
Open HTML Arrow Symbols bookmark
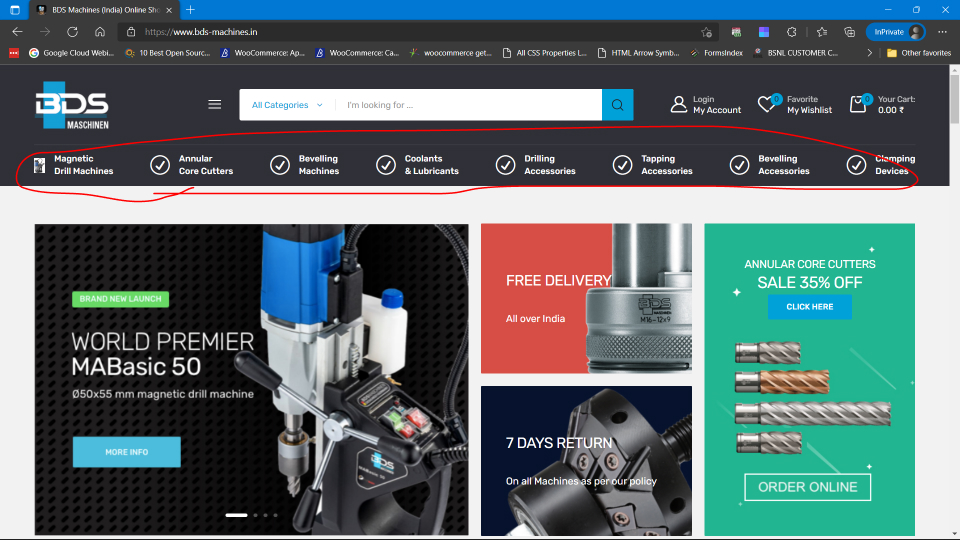[638, 53]
